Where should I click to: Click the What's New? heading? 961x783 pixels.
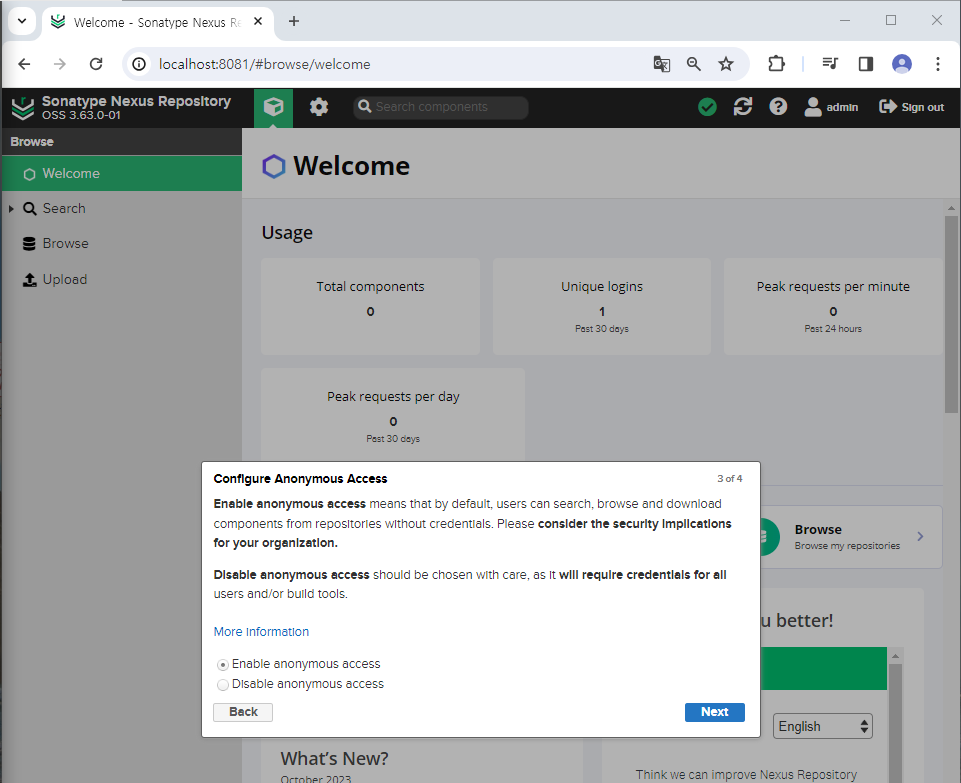pos(335,758)
